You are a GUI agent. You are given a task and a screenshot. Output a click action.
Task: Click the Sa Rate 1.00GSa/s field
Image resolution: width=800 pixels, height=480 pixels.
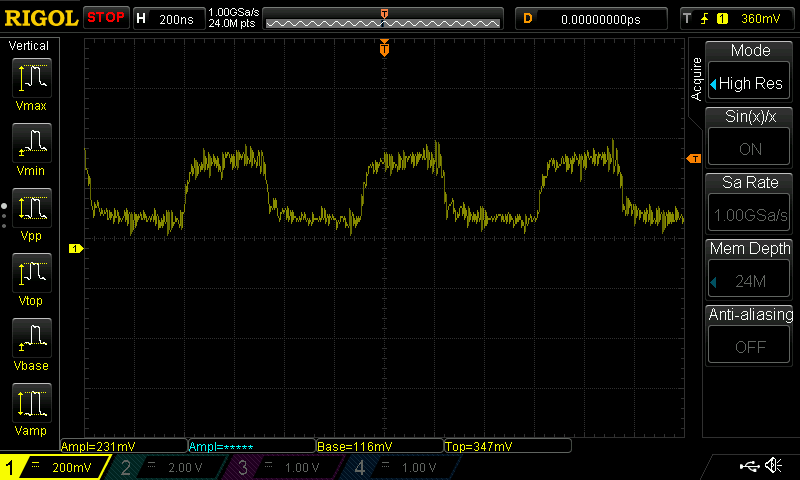[x=748, y=214]
